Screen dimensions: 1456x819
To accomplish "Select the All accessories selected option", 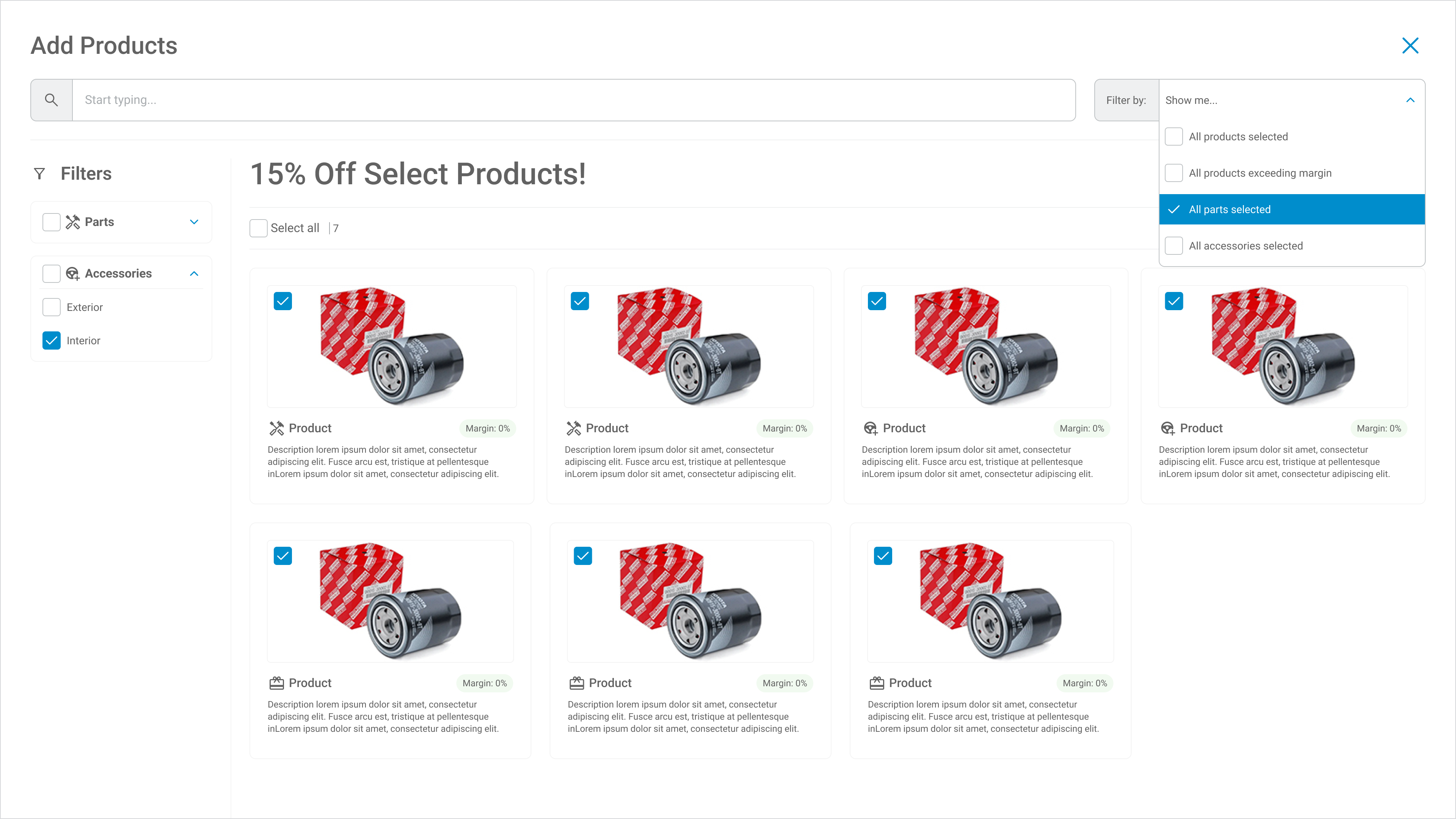I will pyautogui.click(x=1245, y=246).
